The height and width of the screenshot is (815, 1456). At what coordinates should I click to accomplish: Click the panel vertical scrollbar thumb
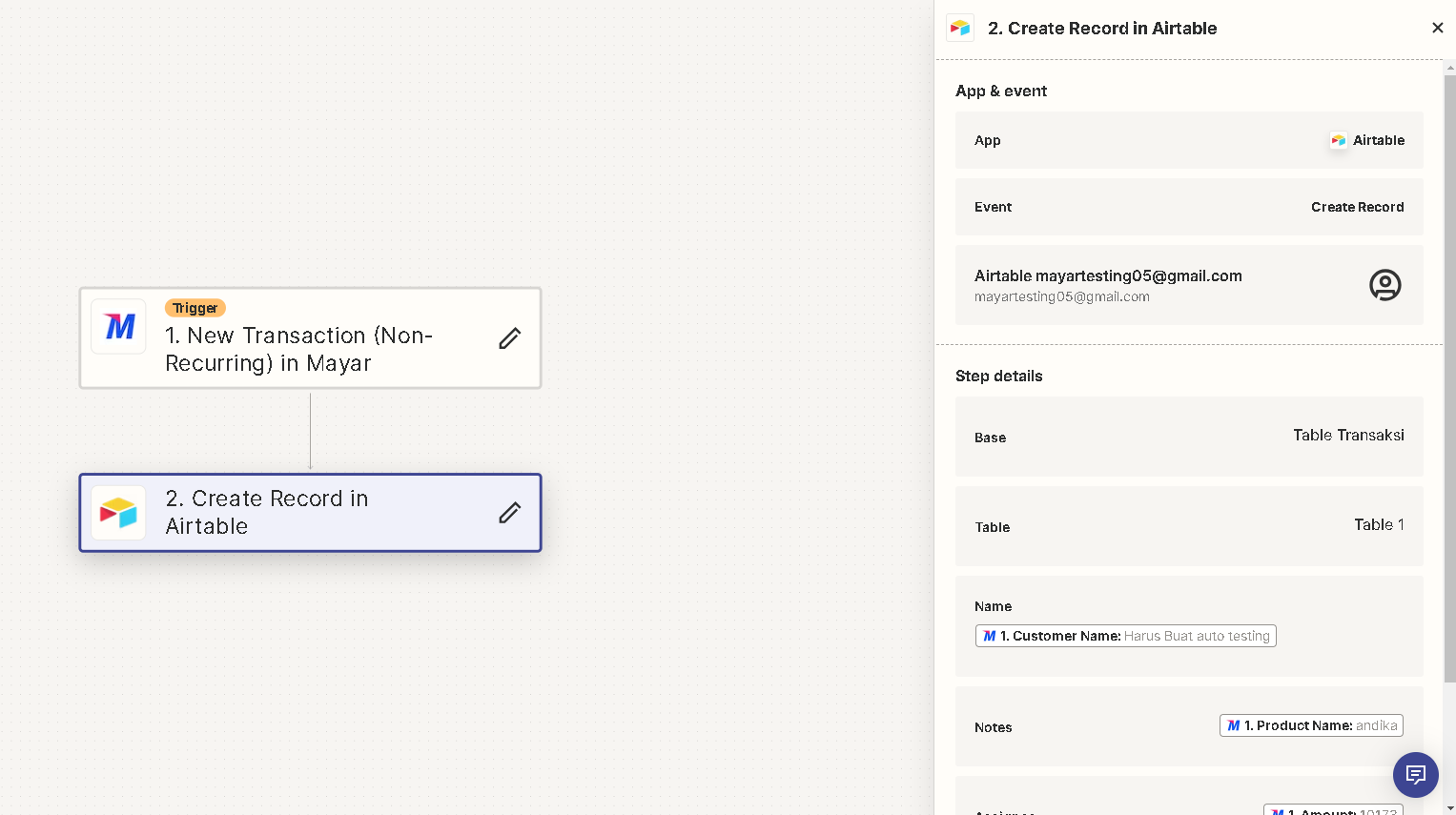[x=1449, y=378]
